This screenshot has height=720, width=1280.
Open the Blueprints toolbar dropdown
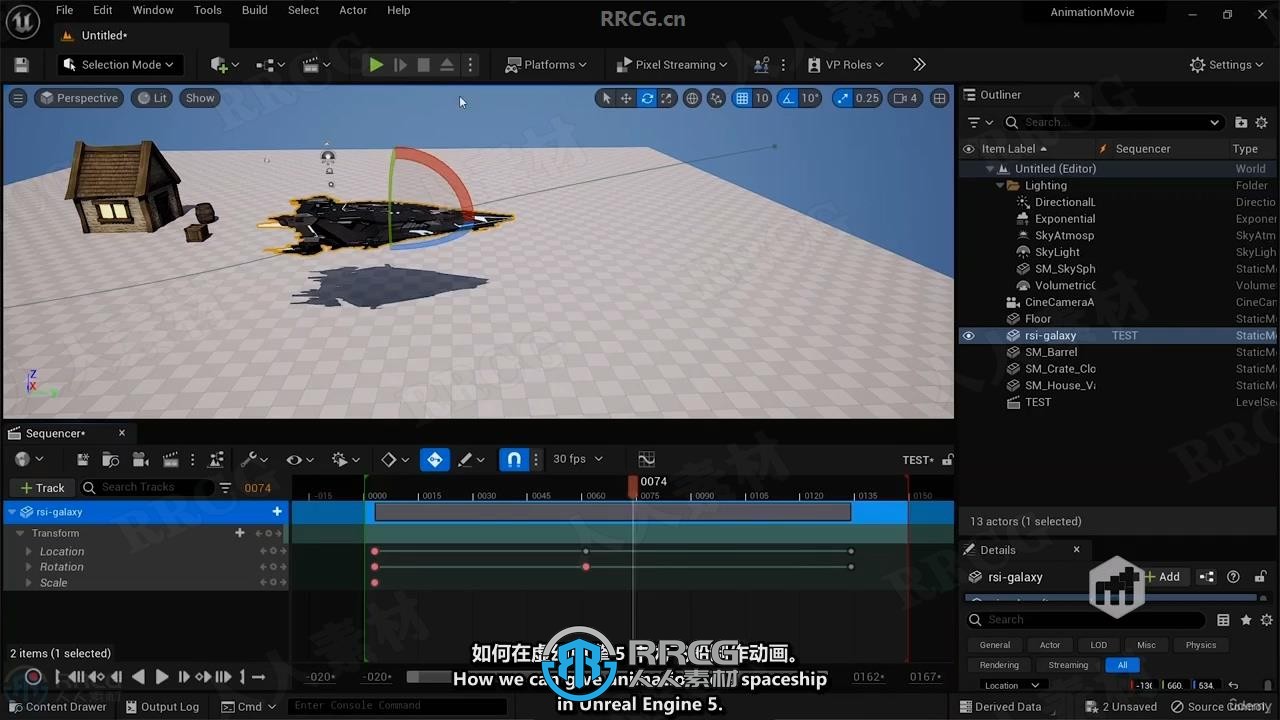point(271,64)
